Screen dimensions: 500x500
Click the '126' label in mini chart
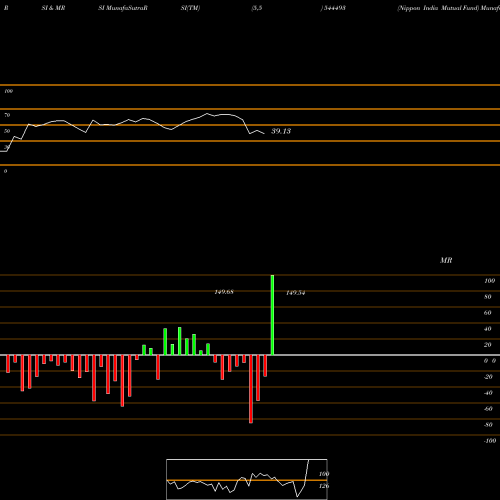[x=324, y=486]
